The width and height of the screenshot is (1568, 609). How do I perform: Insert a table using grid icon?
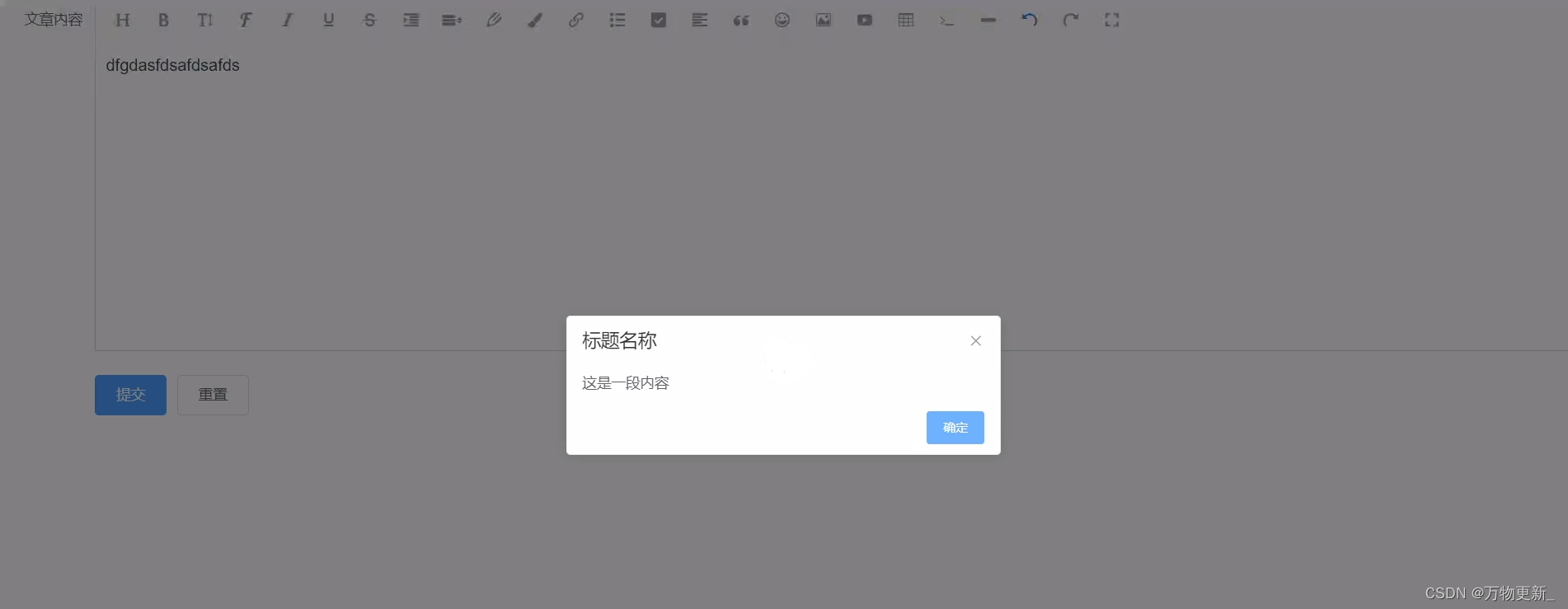[906, 20]
